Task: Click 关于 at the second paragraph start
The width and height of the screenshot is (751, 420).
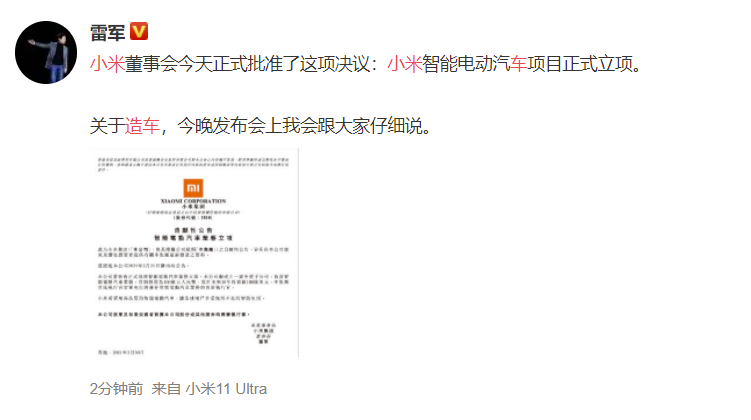Action: (x=107, y=126)
